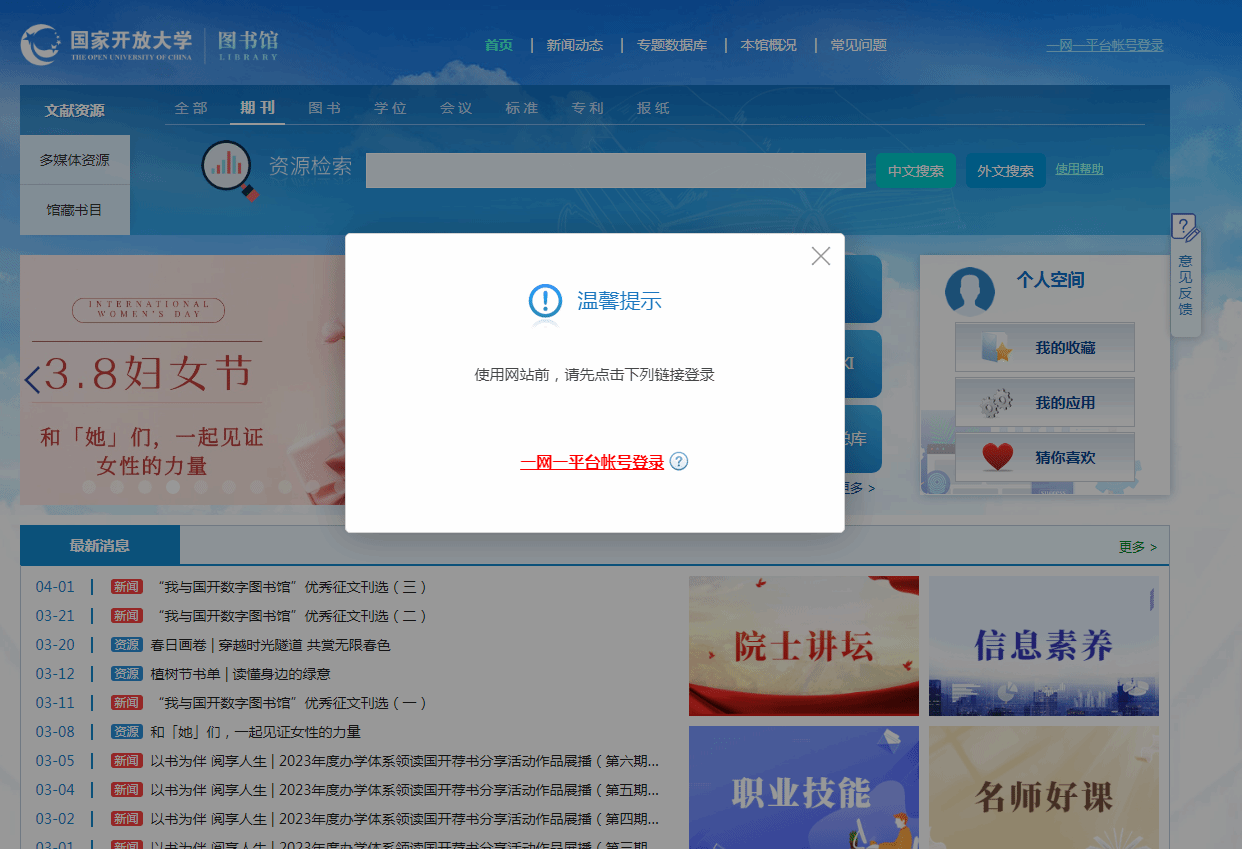Click the help question mark beside login link
This screenshot has width=1242, height=849.
pos(679,461)
